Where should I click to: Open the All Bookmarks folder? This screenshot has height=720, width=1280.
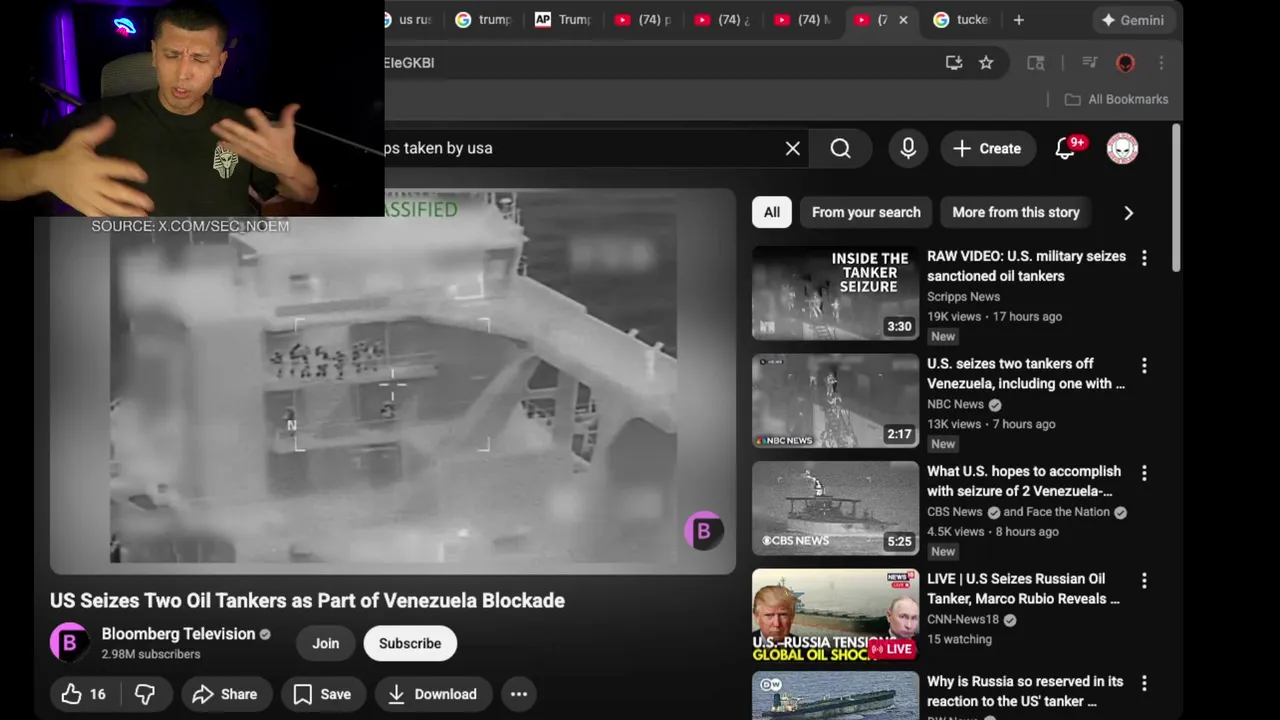click(1116, 99)
